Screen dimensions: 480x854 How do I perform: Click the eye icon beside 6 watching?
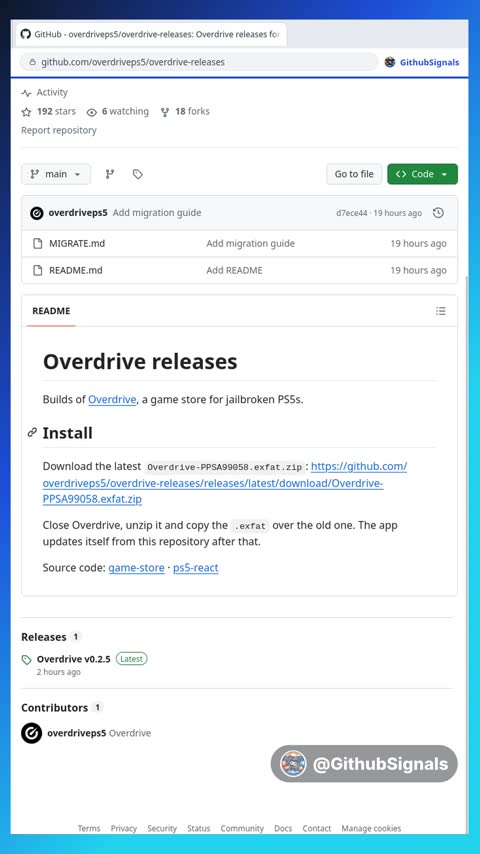click(x=92, y=112)
